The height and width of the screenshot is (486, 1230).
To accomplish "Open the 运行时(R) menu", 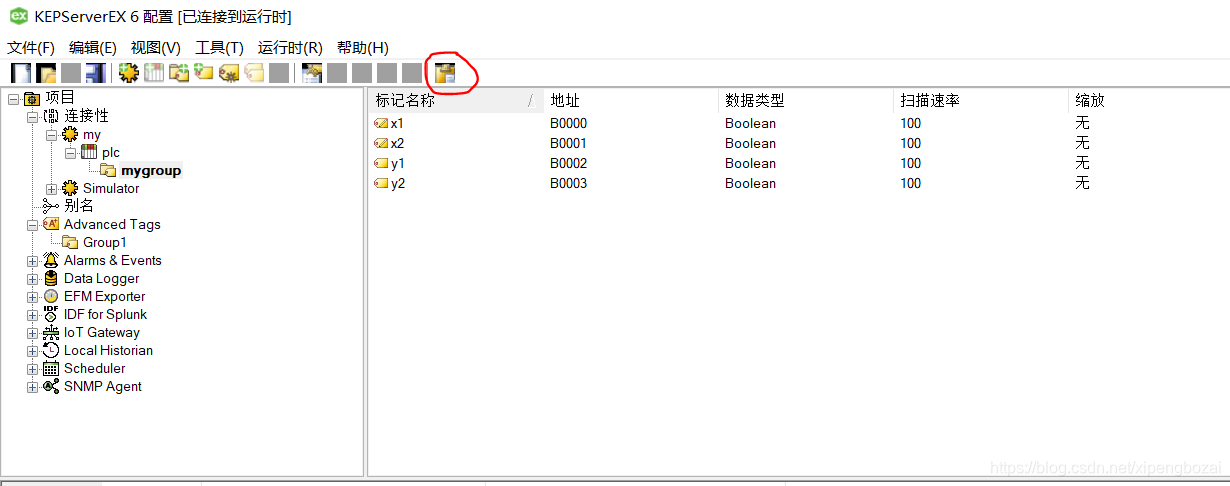I will 290,47.
